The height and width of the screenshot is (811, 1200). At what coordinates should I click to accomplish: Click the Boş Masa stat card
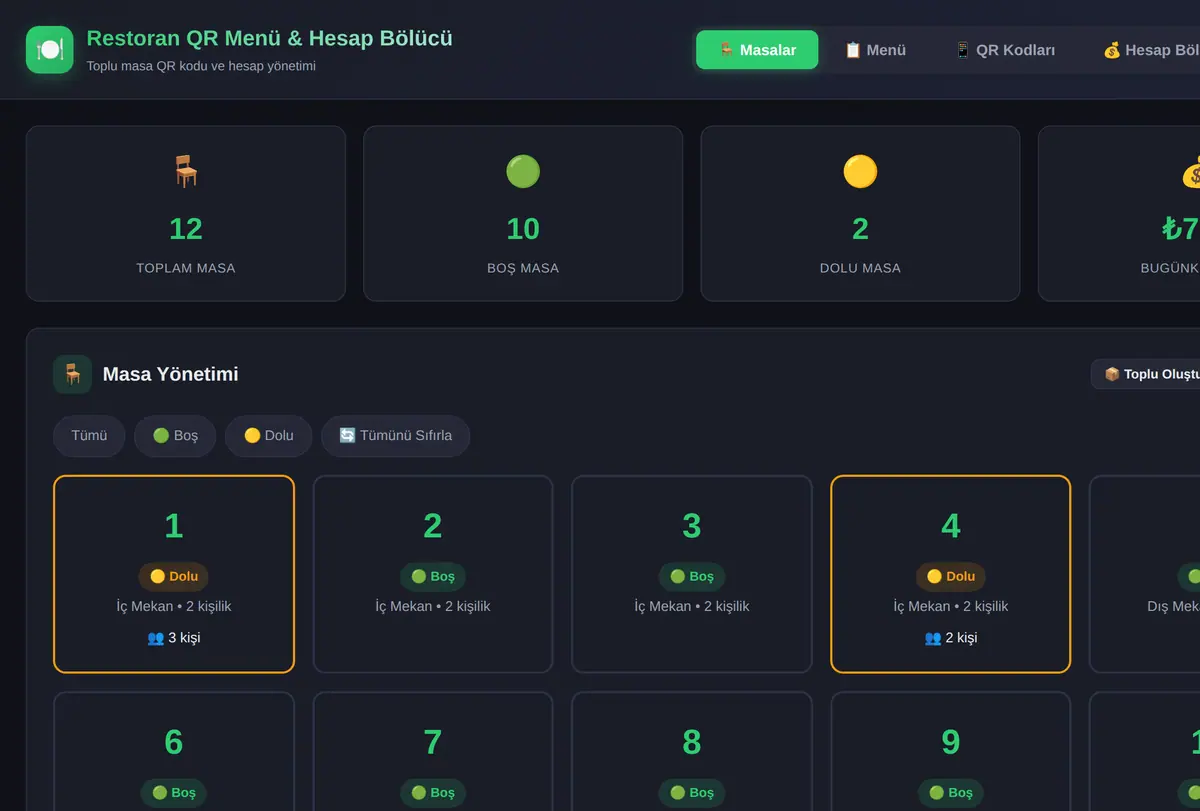523,213
